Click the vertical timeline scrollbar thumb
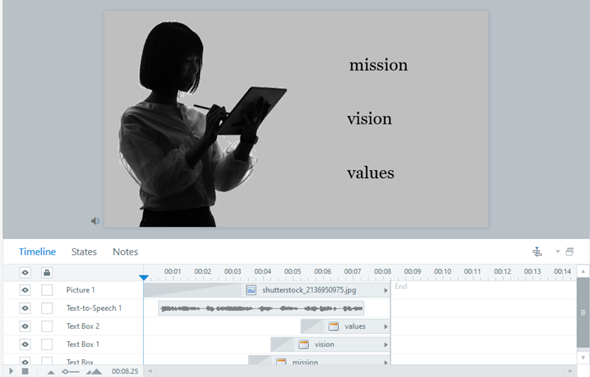The width and height of the screenshot is (590, 377). tap(583, 313)
